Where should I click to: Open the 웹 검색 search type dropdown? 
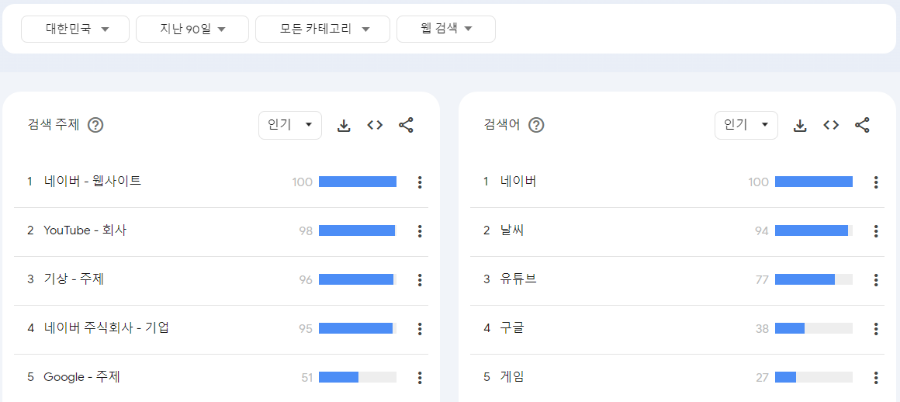(446, 29)
